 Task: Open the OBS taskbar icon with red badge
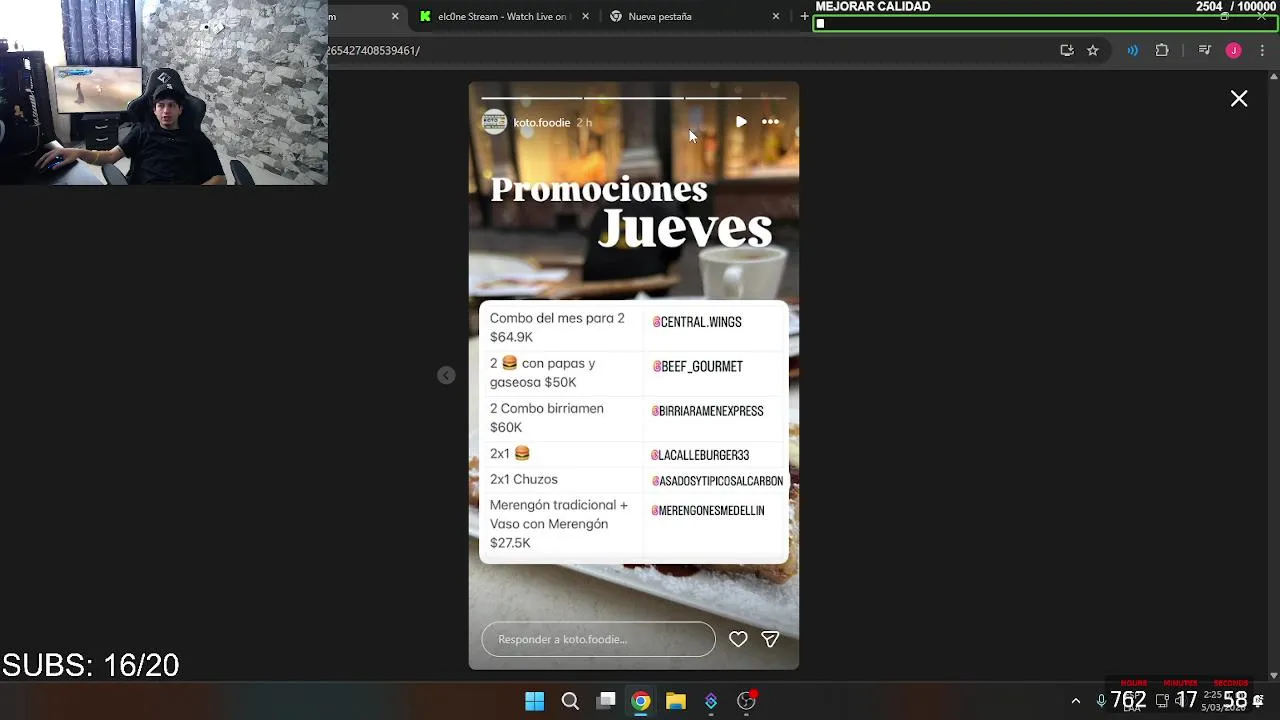747,700
